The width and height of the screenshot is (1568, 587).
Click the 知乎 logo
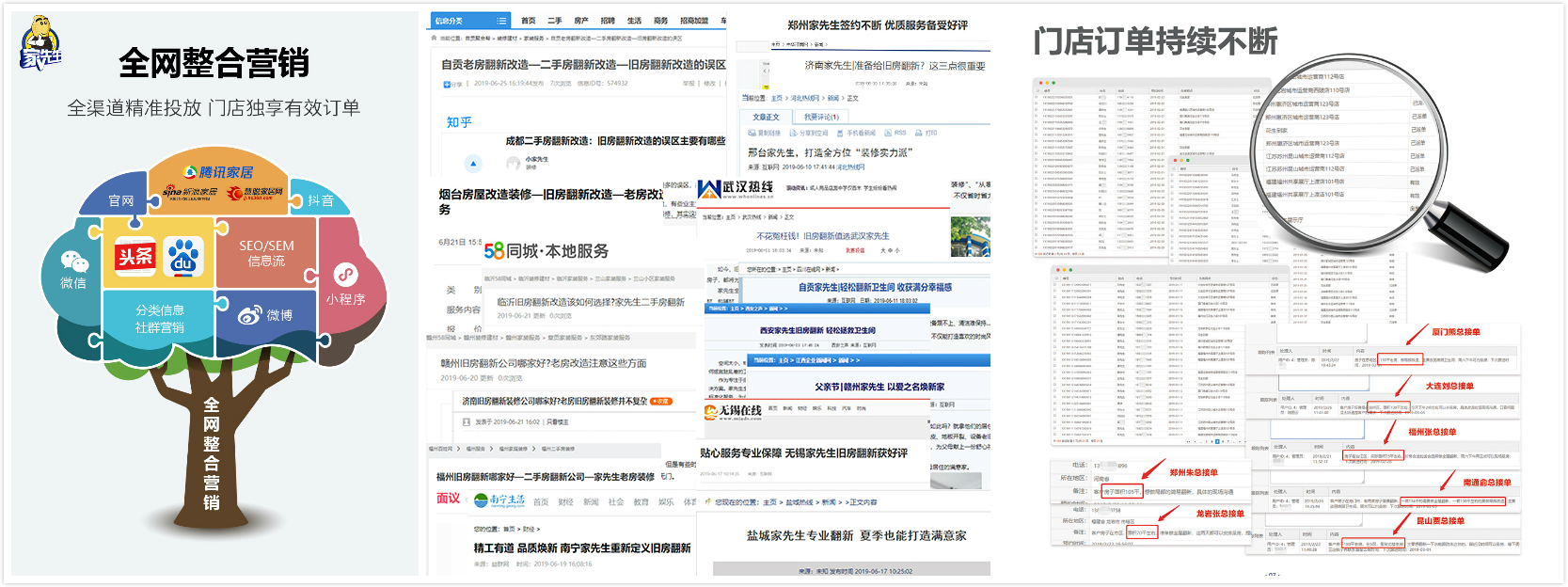coord(459,122)
